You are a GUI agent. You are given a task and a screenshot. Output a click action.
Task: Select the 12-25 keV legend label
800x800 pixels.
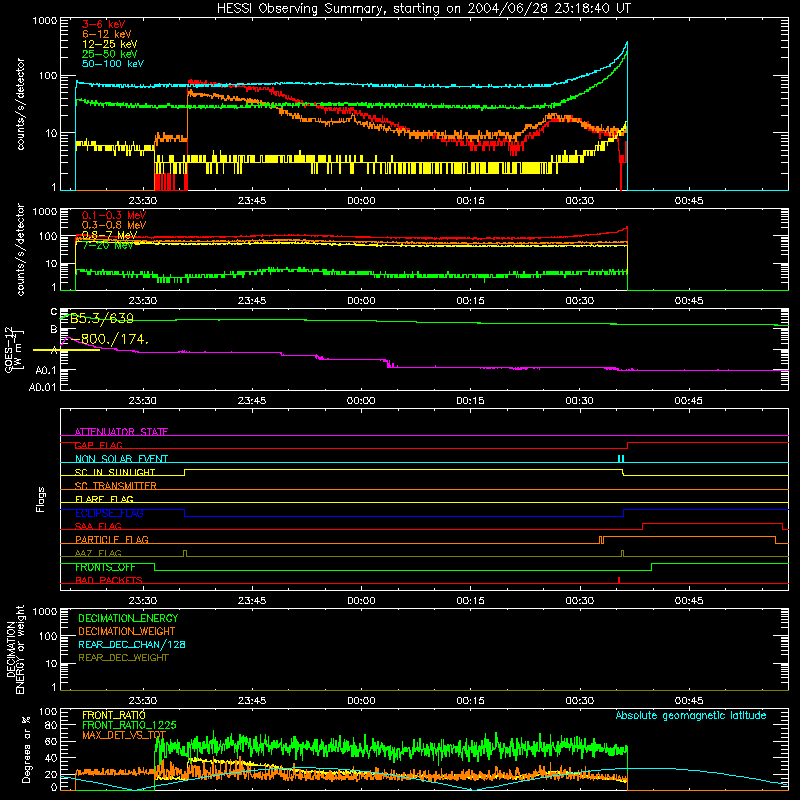109,44
